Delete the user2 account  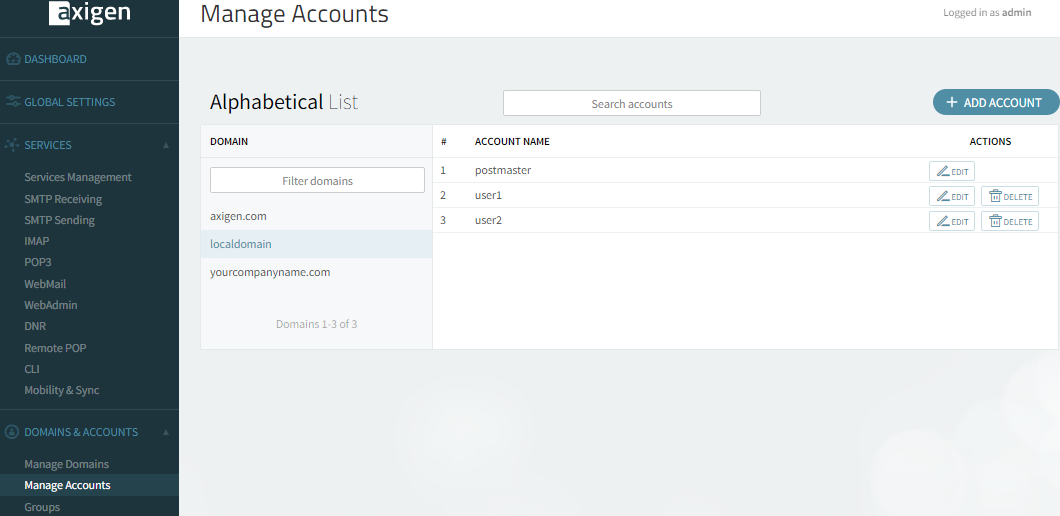click(1009, 221)
